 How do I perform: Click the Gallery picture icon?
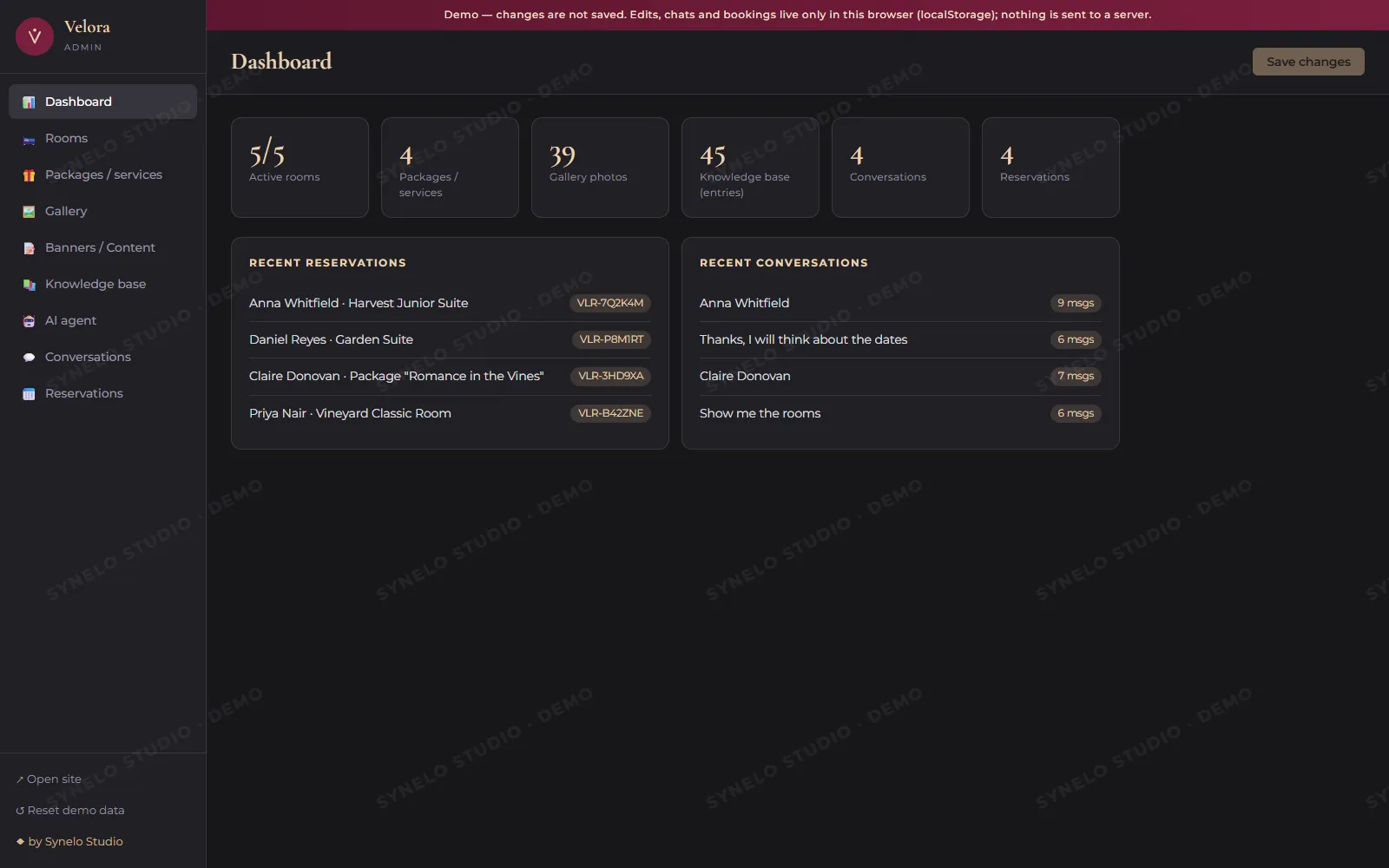click(29, 211)
